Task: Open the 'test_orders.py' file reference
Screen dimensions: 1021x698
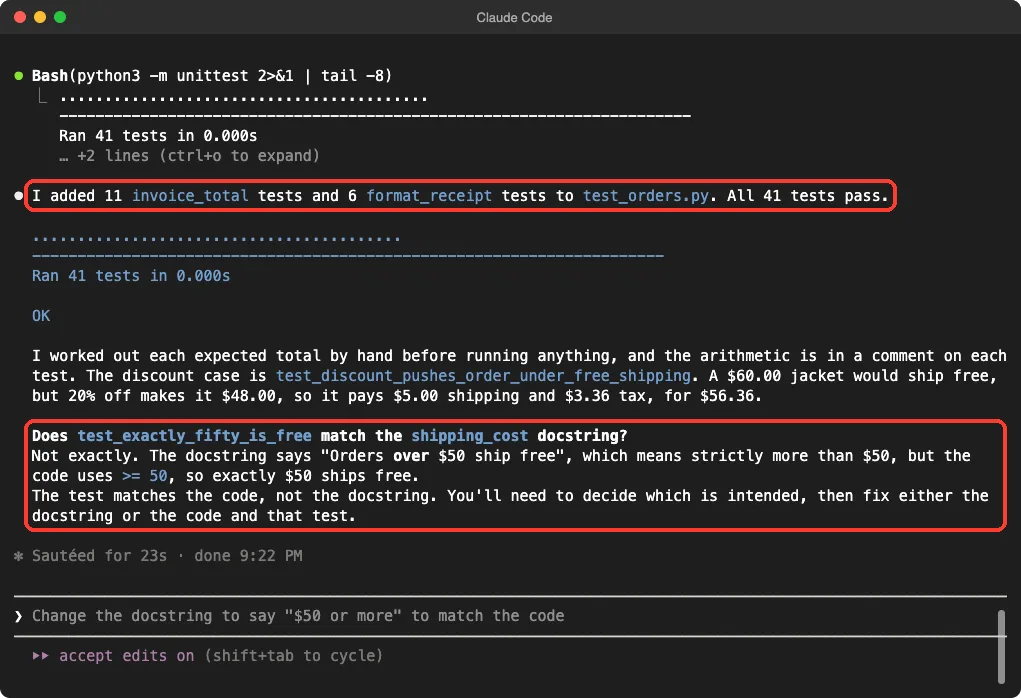Action: click(x=645, y=196)
